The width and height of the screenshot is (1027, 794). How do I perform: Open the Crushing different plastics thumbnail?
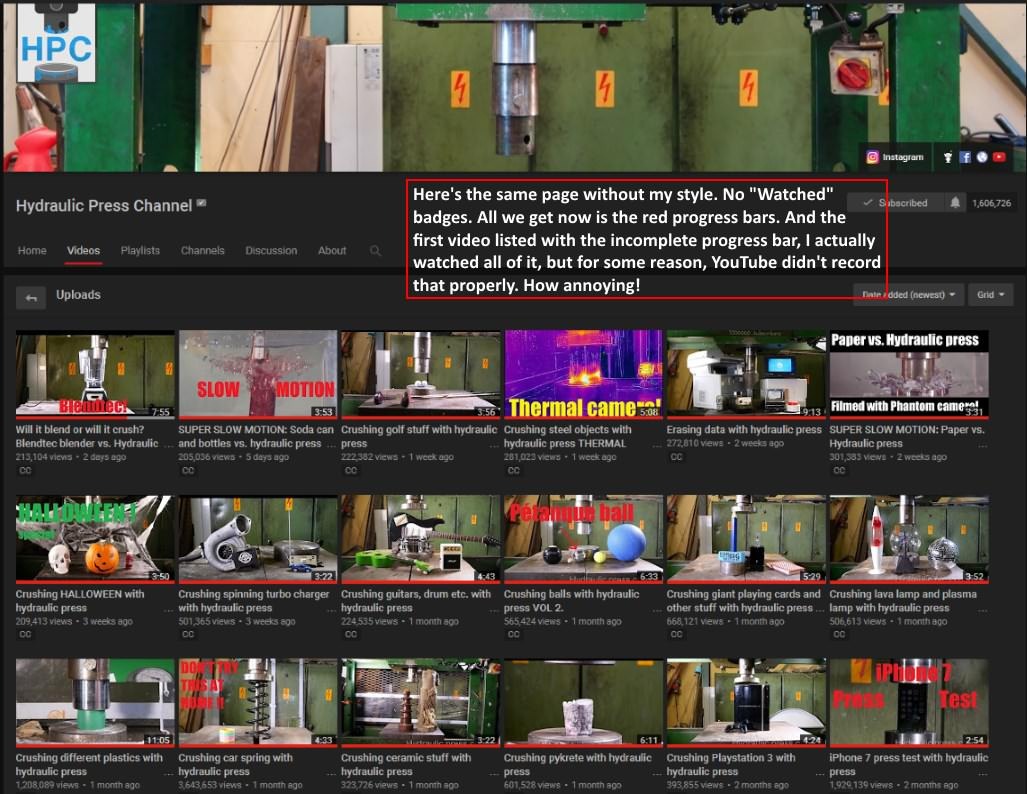(x=95, y=702)
